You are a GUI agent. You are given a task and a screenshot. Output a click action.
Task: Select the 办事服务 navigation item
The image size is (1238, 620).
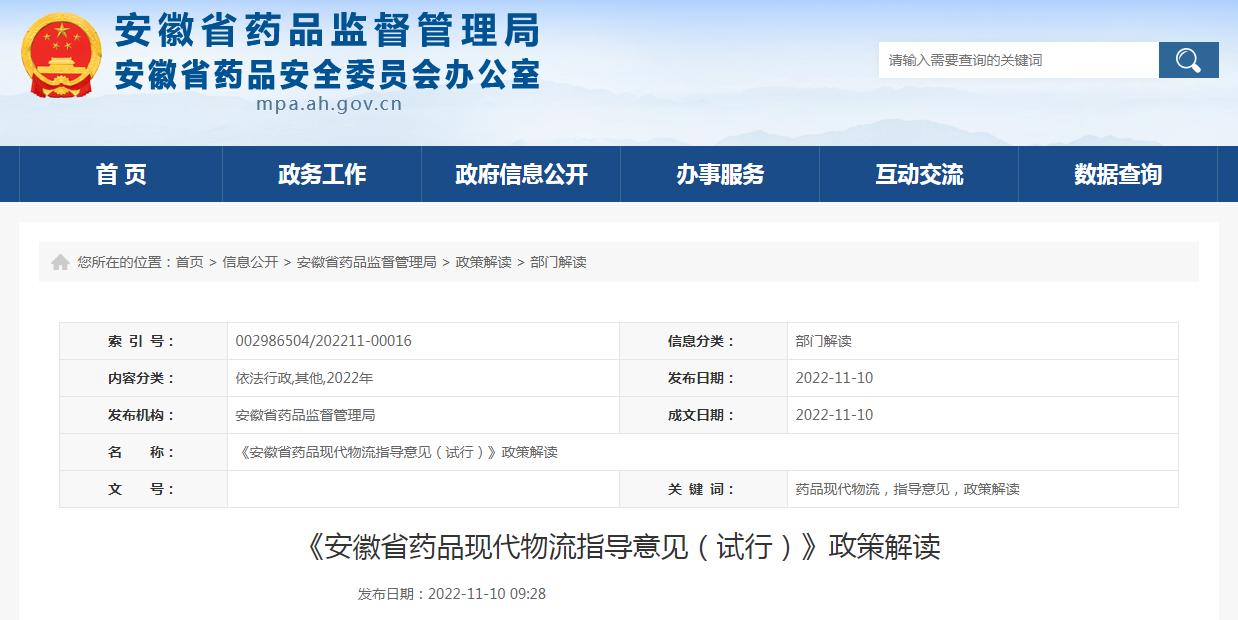click(720, 173)
